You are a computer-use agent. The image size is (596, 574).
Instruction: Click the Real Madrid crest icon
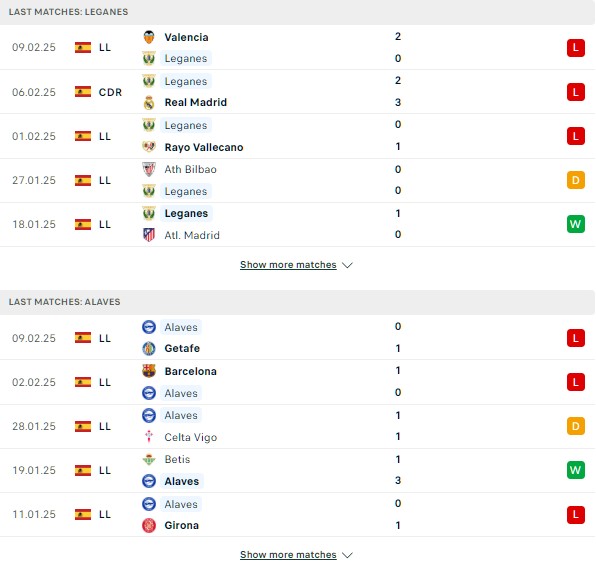(149, 103)
